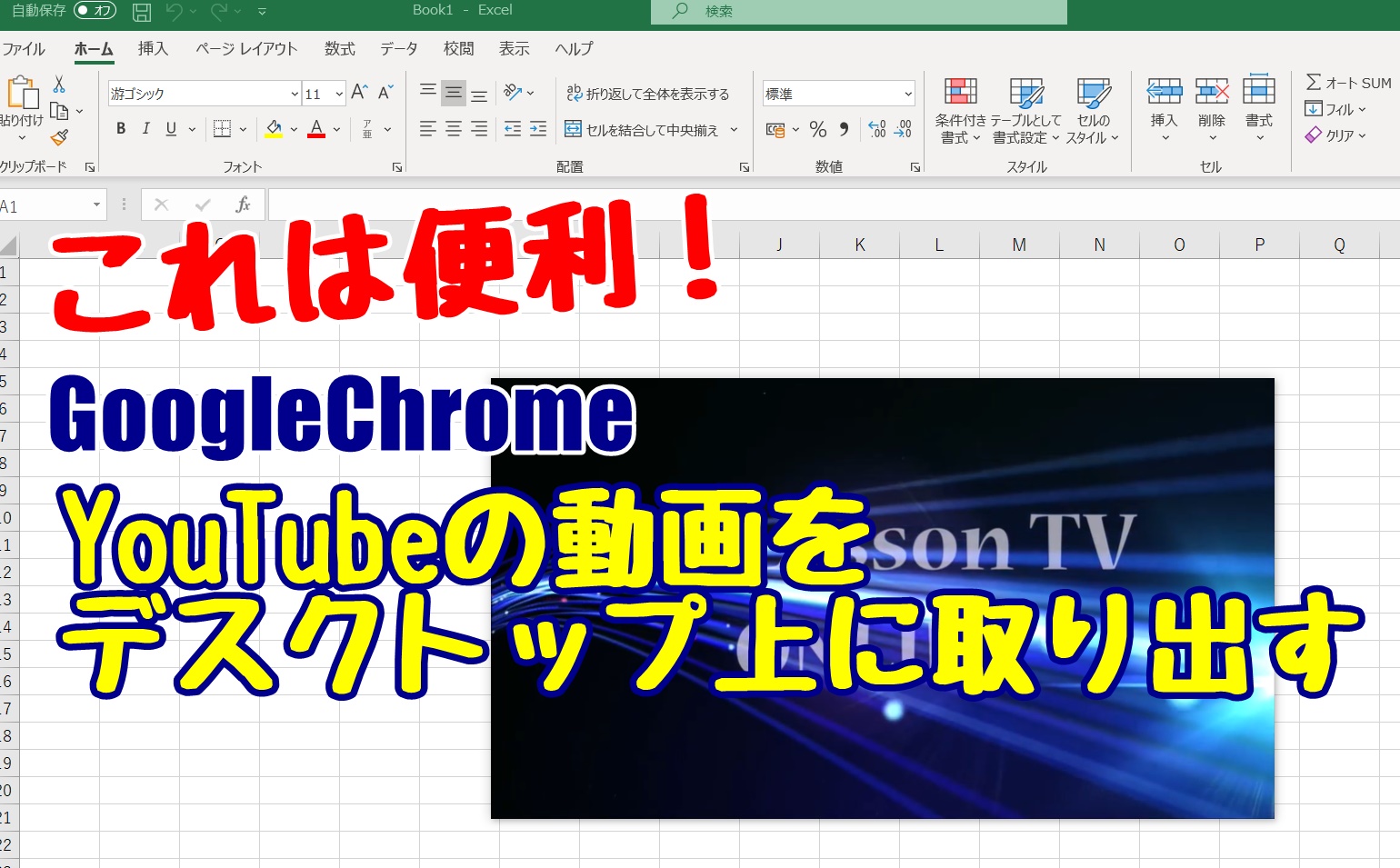Toggle the AutoSave switch
The height and width of the screenshot is (868, 1400).
95,11
